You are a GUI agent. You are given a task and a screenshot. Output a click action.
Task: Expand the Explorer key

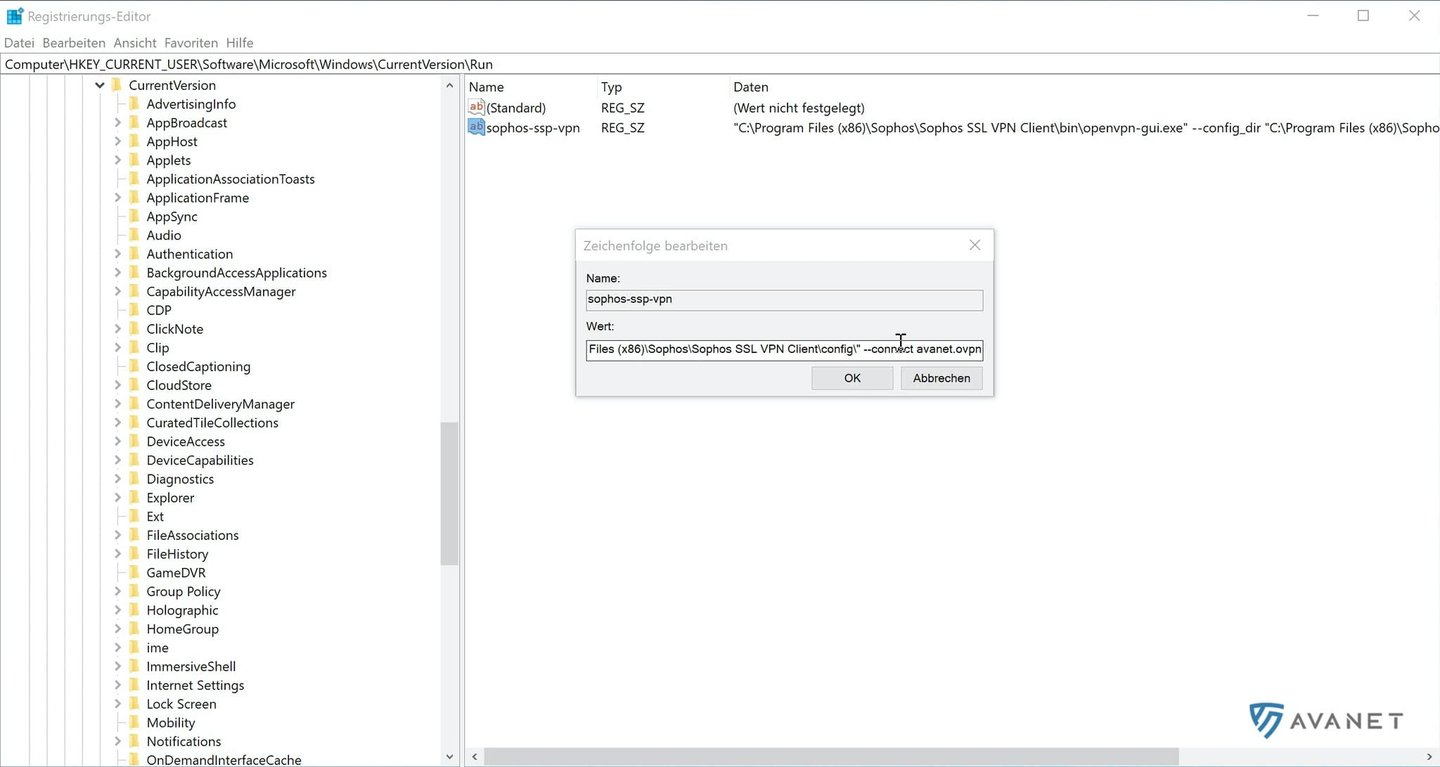pyautogui.click(x=118, y=498)
